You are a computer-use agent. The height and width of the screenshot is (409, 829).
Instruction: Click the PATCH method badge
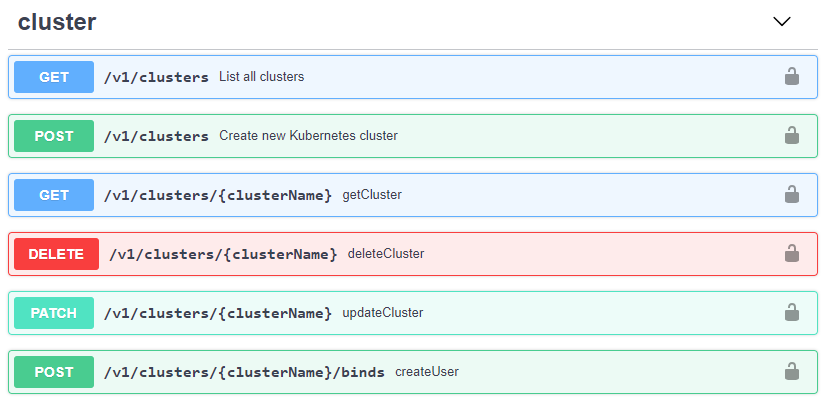(54, 313)
